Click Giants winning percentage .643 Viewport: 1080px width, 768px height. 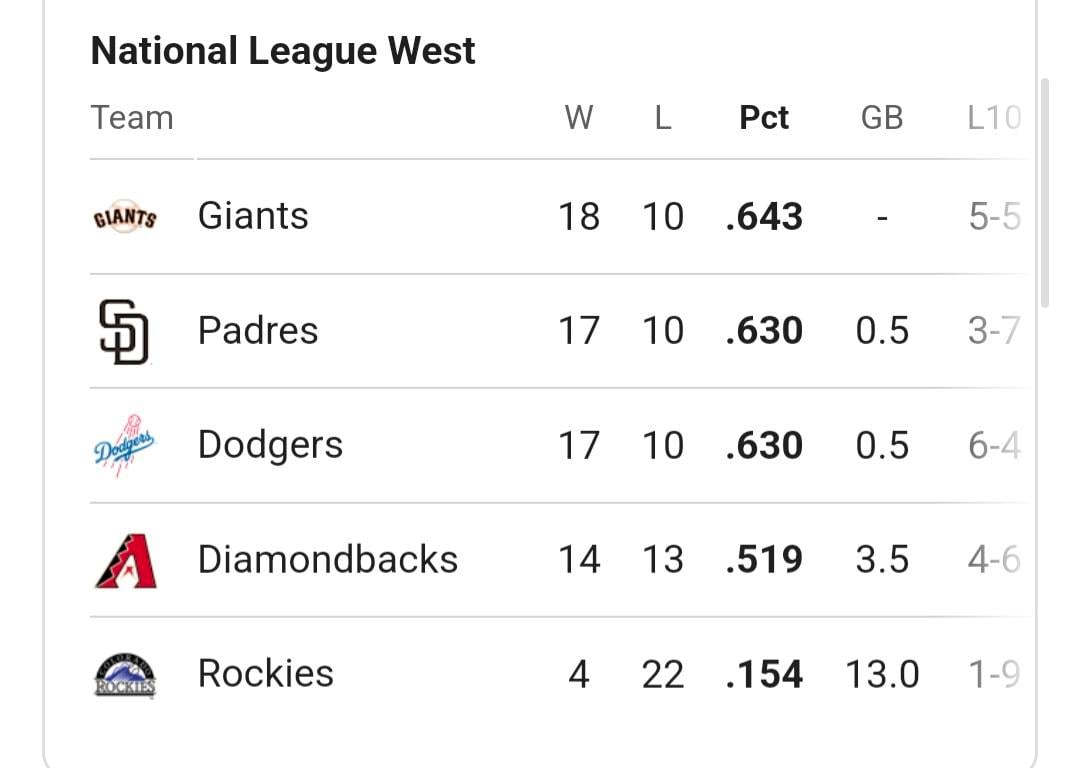(764, 217)
